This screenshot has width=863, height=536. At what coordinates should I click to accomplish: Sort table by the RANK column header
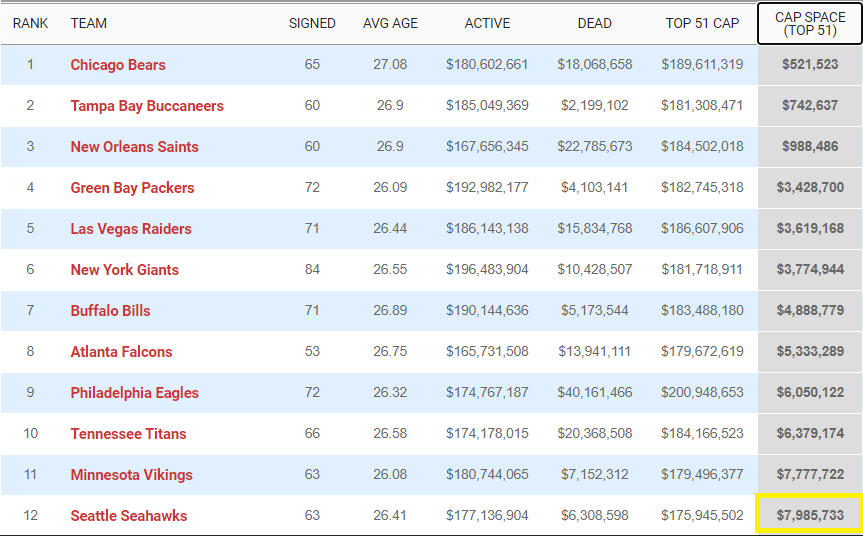[30, 23]
